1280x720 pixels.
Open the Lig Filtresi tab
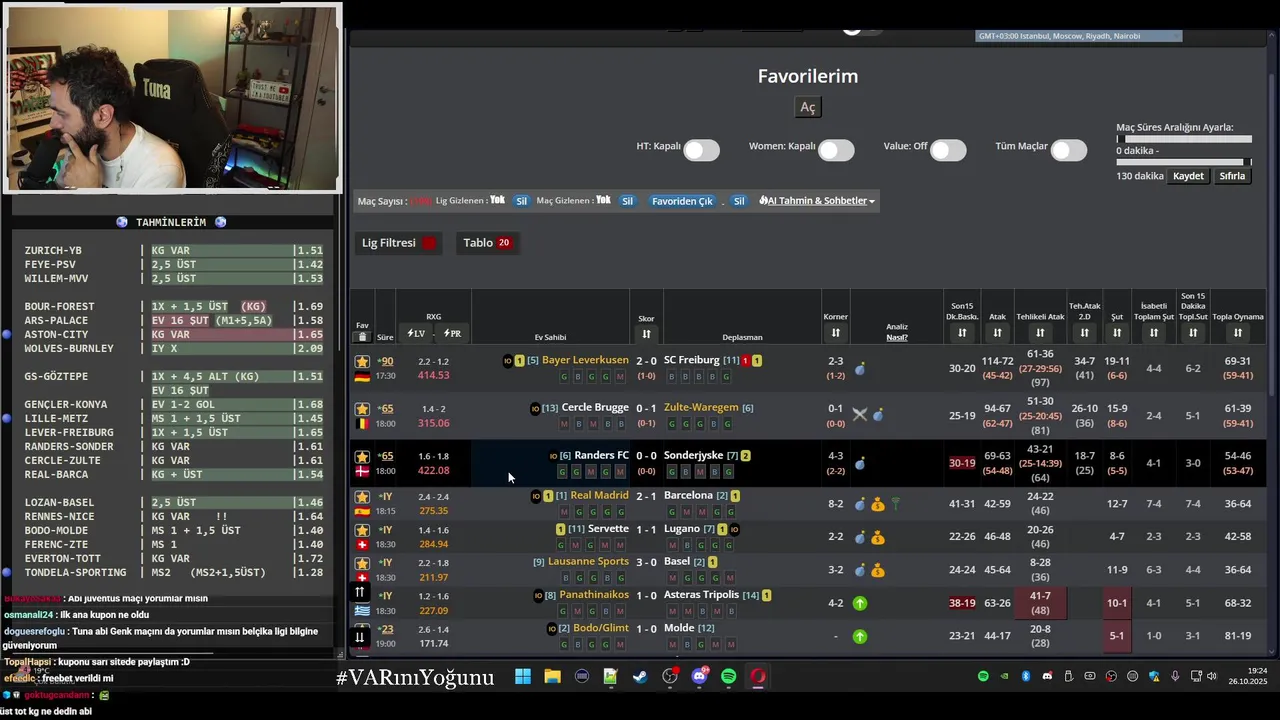tap(400, 243)
